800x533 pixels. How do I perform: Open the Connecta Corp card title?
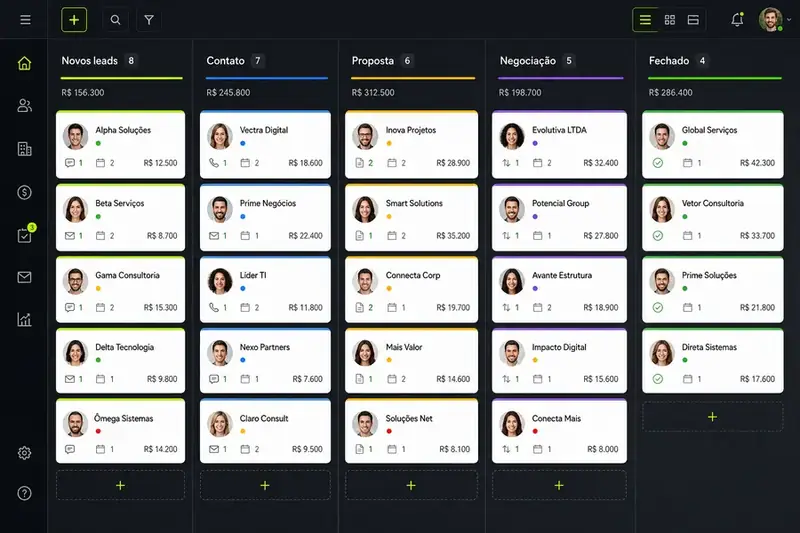[413, 275]
